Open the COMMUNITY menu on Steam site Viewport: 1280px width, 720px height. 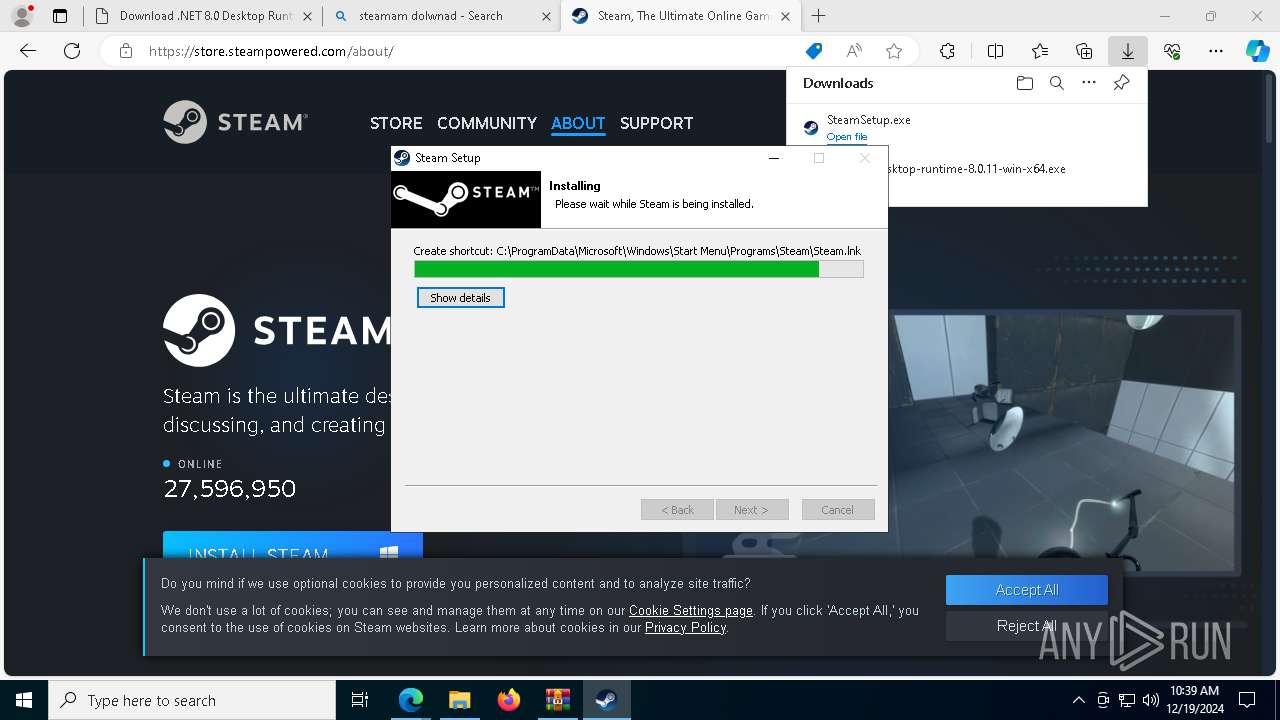(x=487, y=123)
